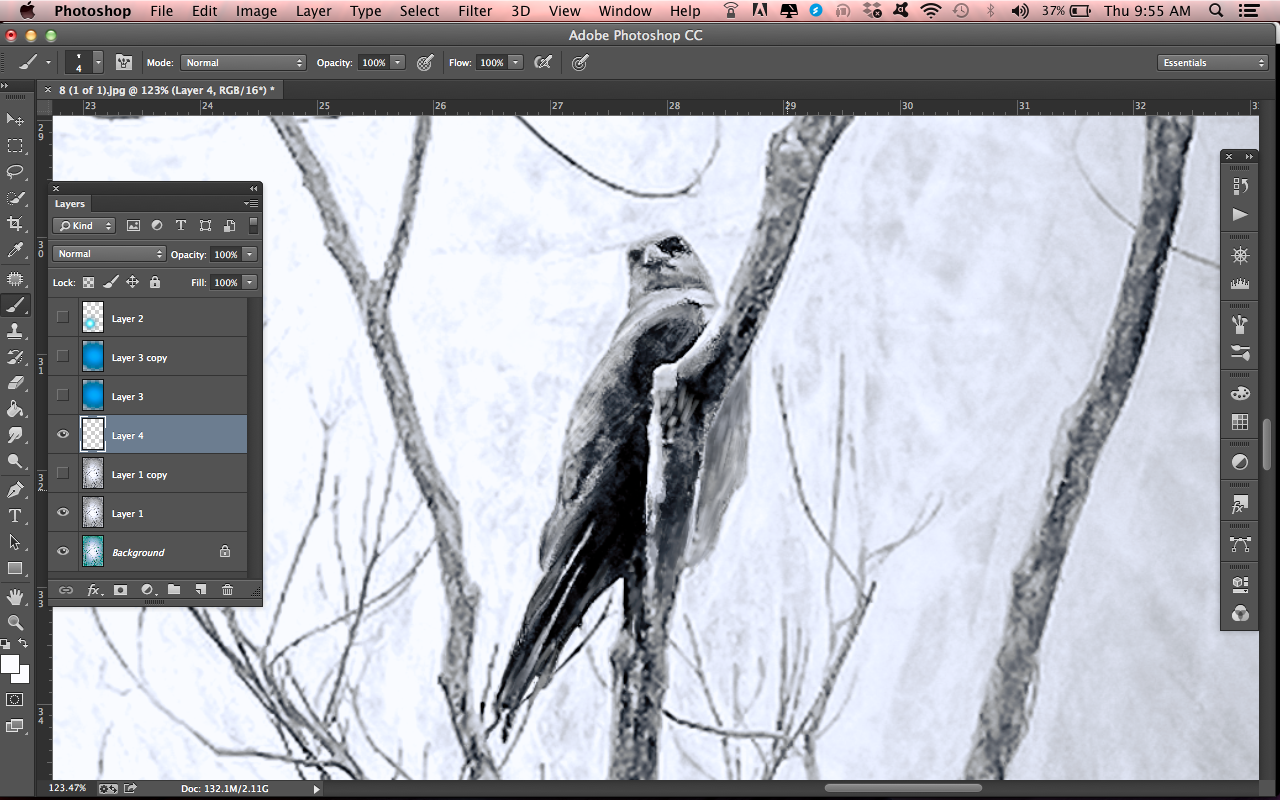Open Flow value dropdown arrow
Screen dimensions: 1280x800
(x=516, y=62)
